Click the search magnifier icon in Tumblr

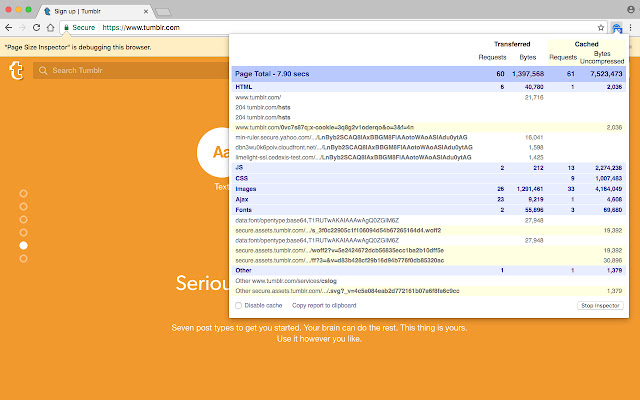point(42,70)
